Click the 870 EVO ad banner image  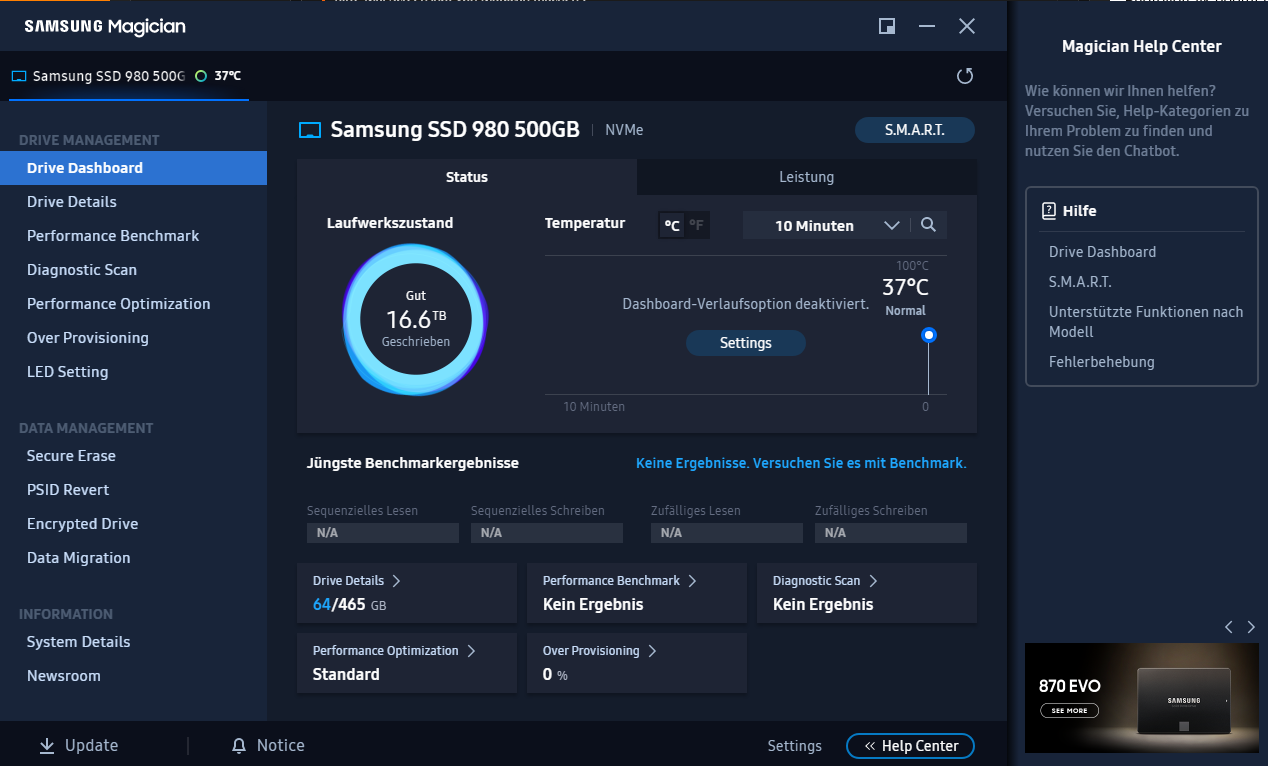point(1142,698)
